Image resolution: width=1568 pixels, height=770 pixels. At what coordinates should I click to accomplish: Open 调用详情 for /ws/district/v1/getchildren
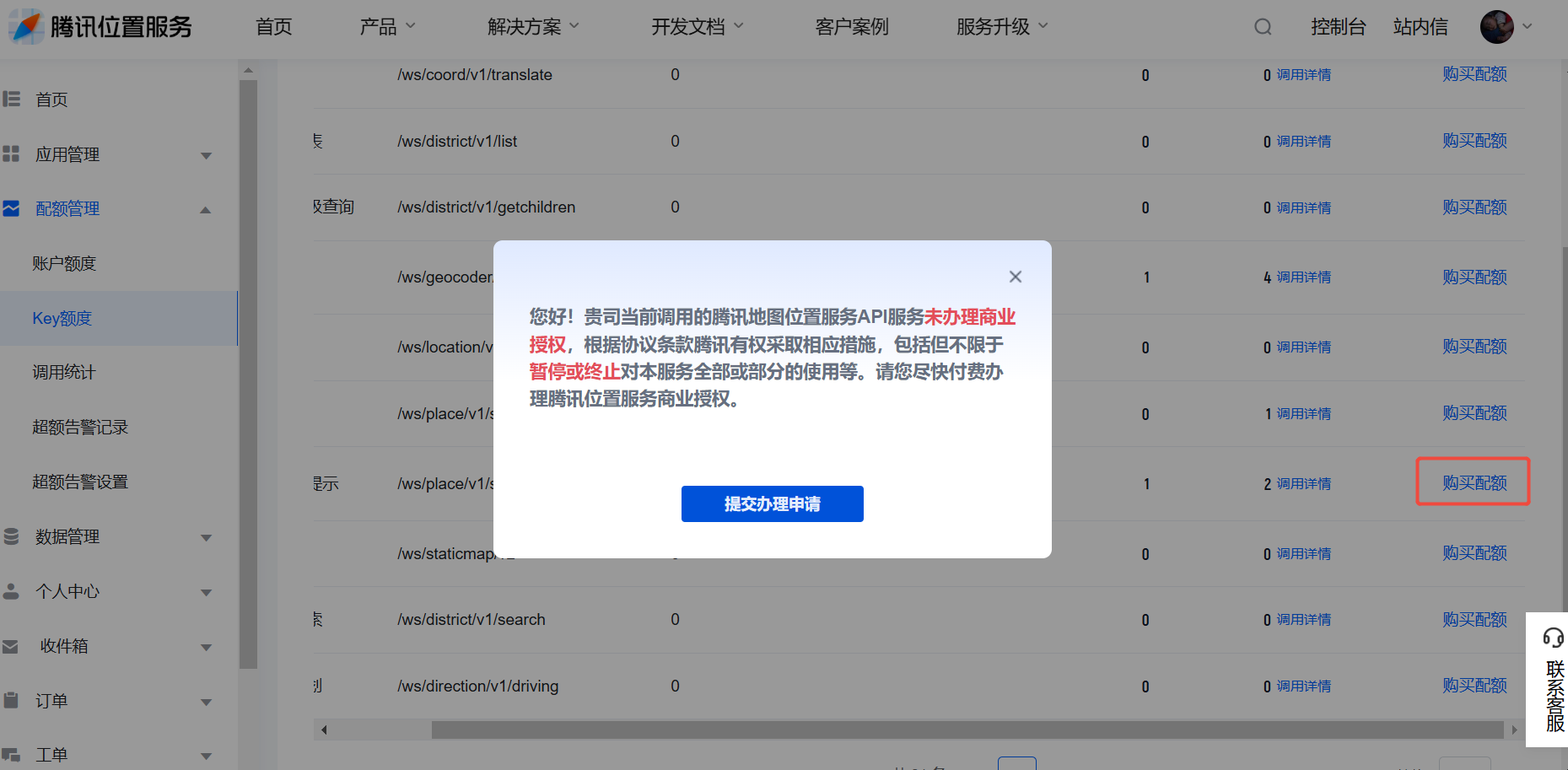click(1304, 208)
